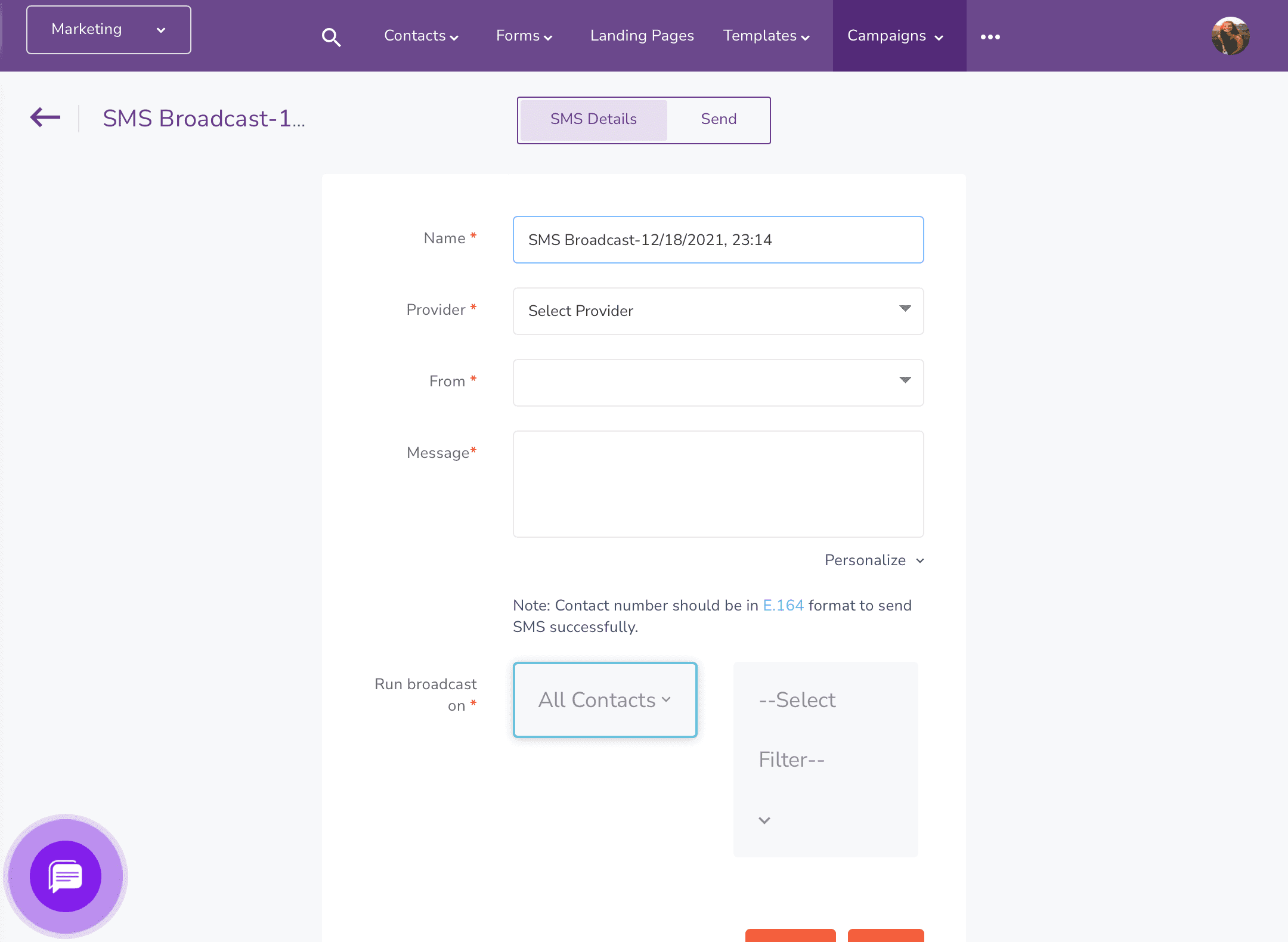Open the All Contacts dropdown
The width and height of the screenshot is (1288, 942).
[605, 700]
